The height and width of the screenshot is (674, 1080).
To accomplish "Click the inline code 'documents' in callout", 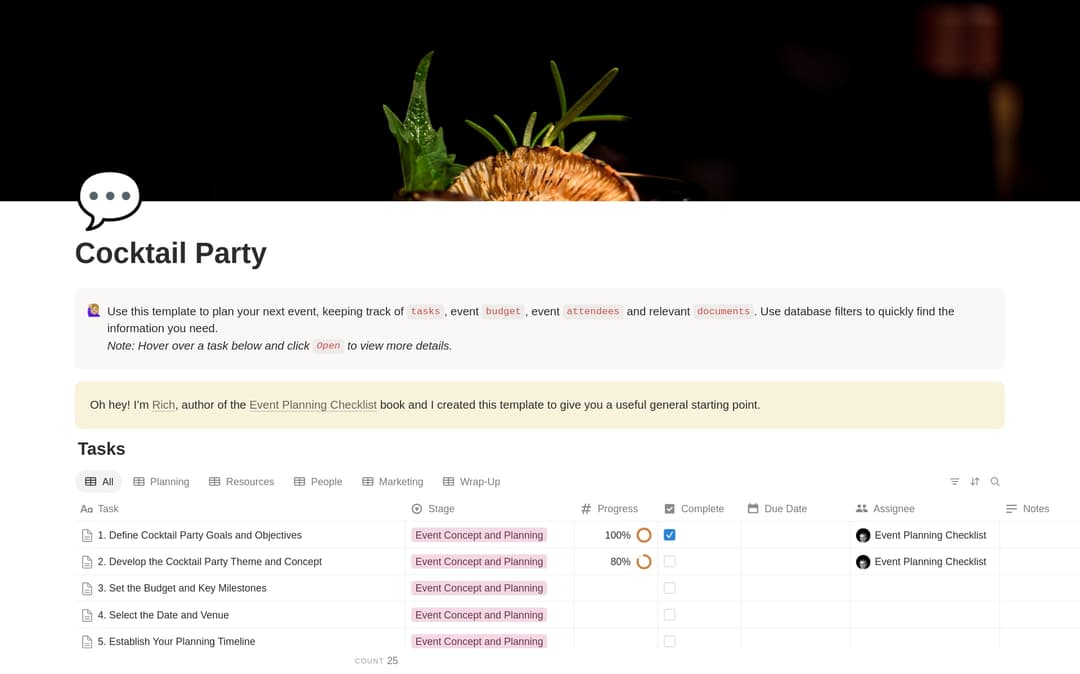I will coord(723,311).
